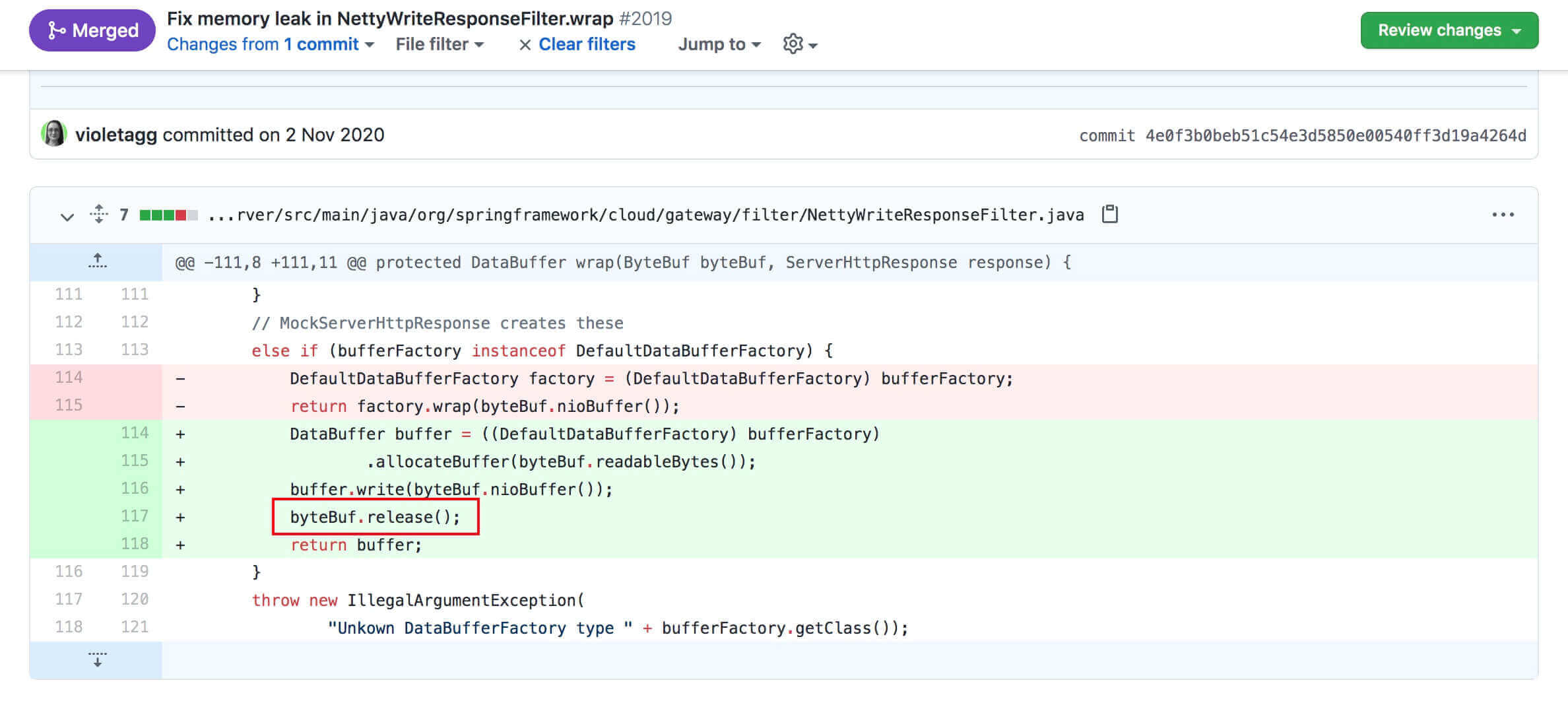Copy the file path with clipboard icon
The height and width of the screenshot is (705, 1568).
[1109, 215]
